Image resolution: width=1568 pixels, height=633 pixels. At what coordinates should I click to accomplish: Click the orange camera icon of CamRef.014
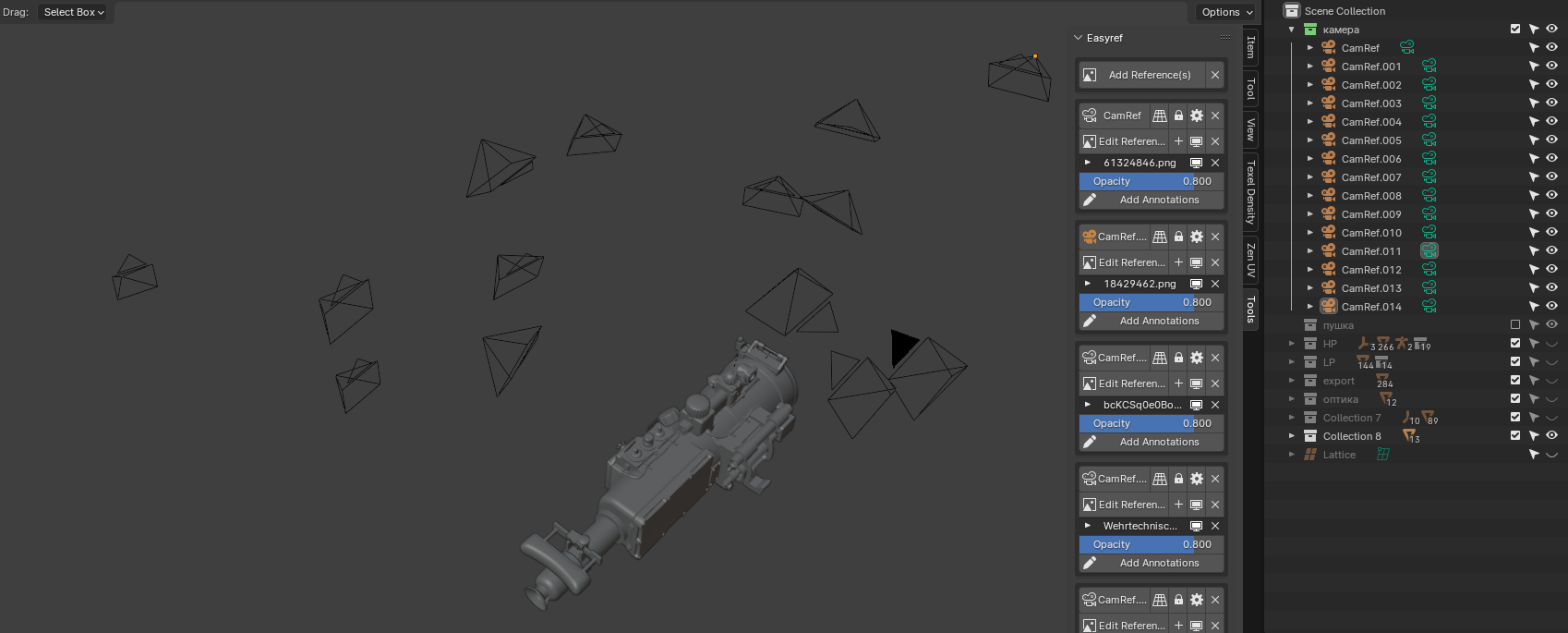[1329, 306]
